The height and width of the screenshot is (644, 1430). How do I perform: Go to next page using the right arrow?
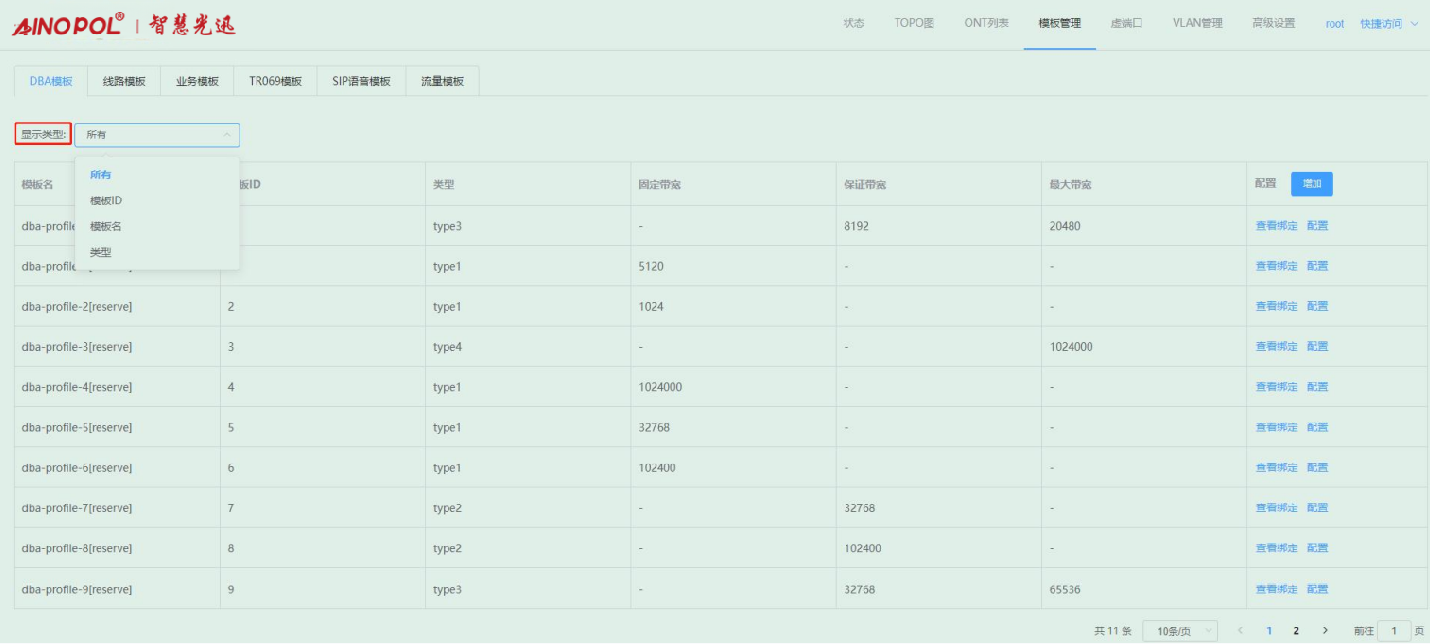[1325, 631]
